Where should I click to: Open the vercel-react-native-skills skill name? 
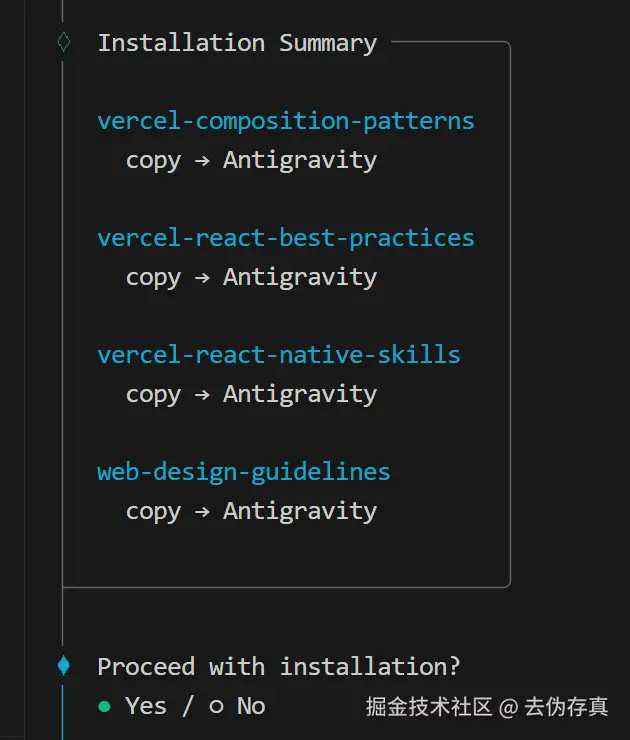278,355
